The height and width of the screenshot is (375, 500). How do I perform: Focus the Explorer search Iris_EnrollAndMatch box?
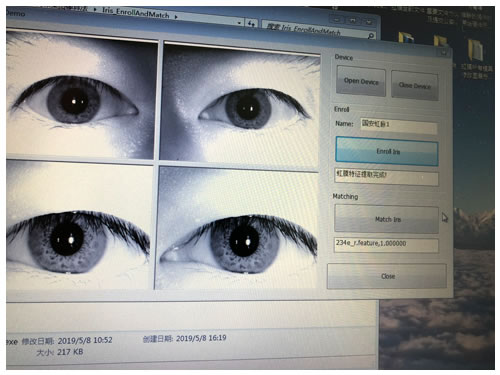pyautogui.click(x=318, y=30)
